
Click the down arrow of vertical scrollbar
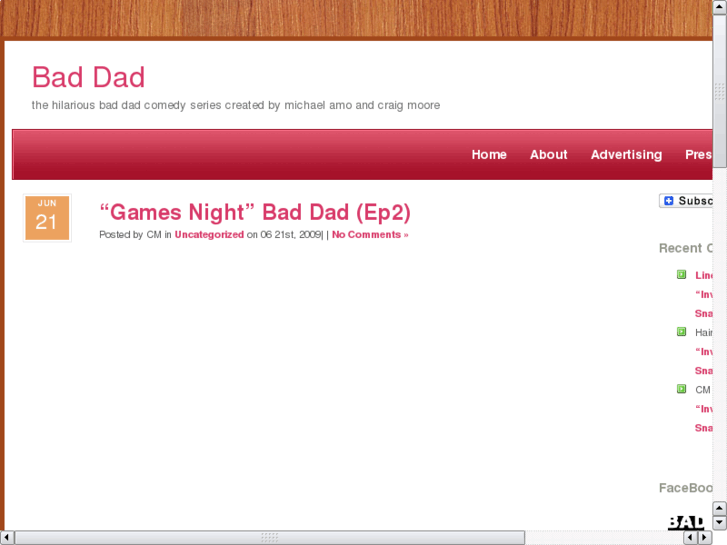pyautogui.click(x=720, y=522)
